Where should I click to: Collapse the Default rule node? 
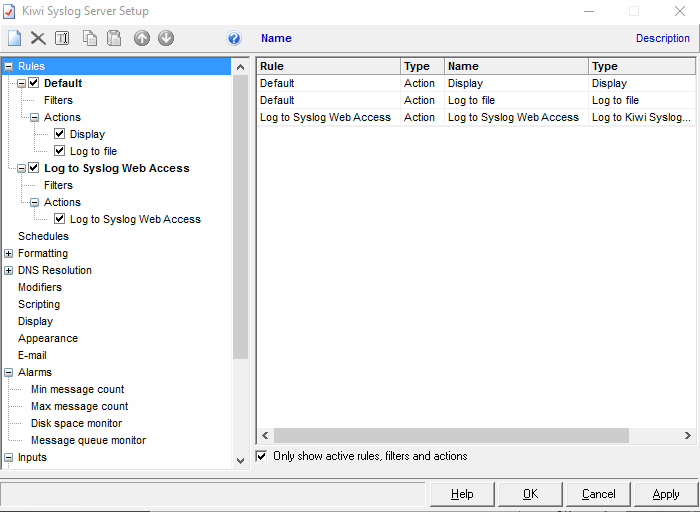coord(21,83)
